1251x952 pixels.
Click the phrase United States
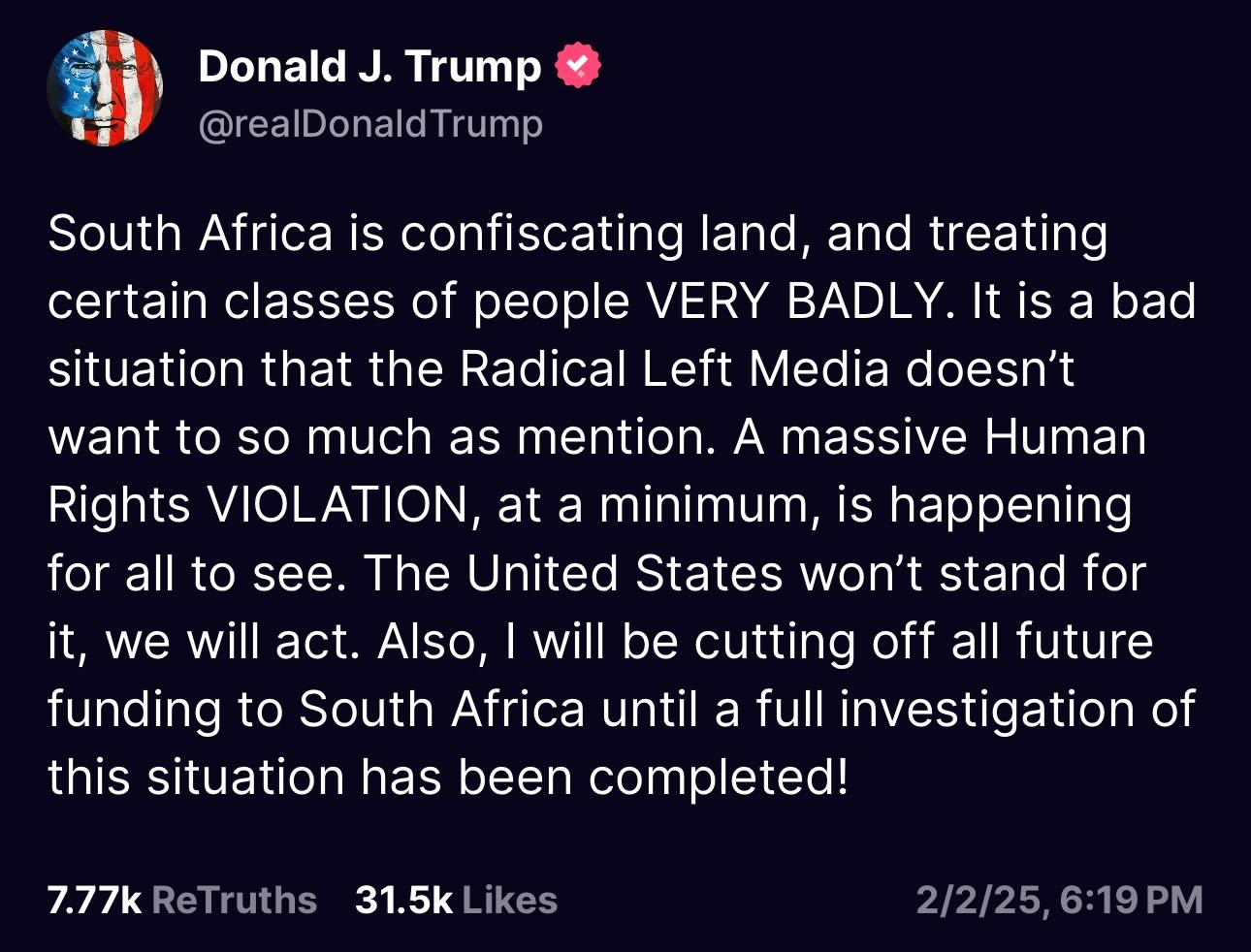(625, 573)
